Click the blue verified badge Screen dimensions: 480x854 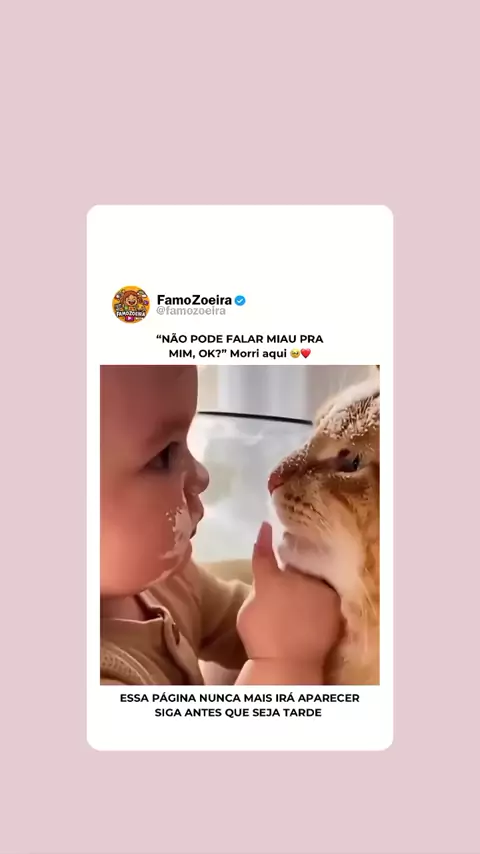(x=240, y=300)
